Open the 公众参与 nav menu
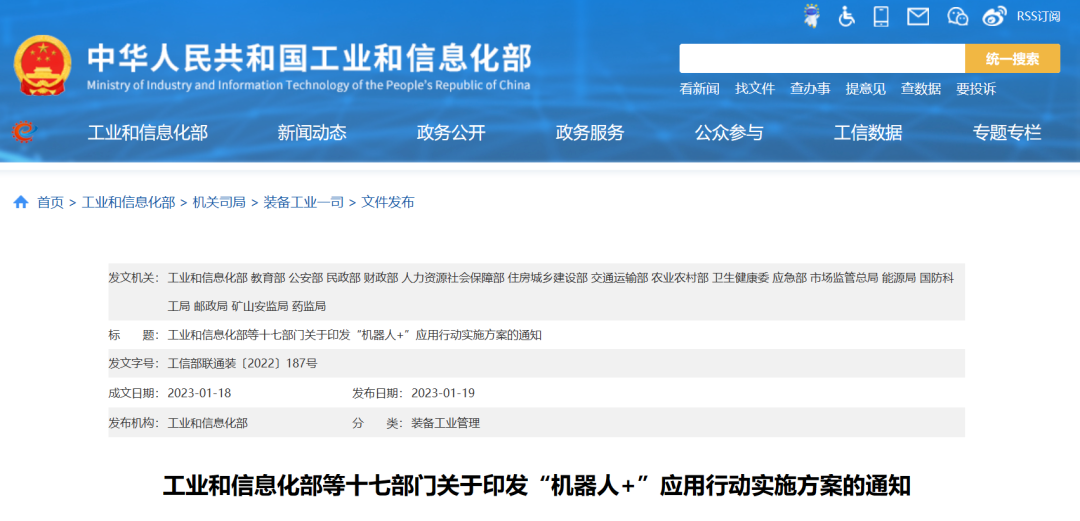 point(729,132)
